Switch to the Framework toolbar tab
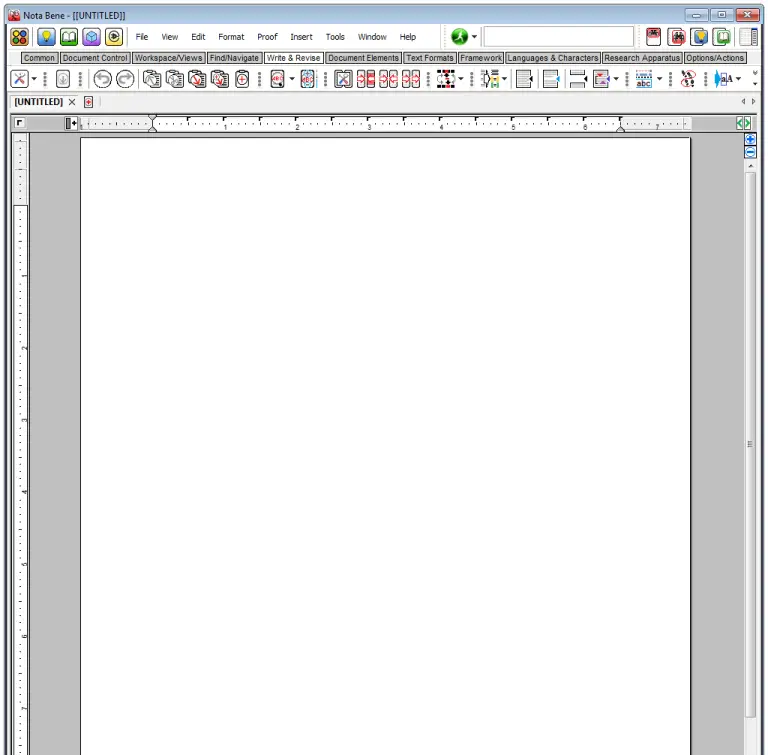This screenshot has height=755, width=768. click(x=481, y=58)
